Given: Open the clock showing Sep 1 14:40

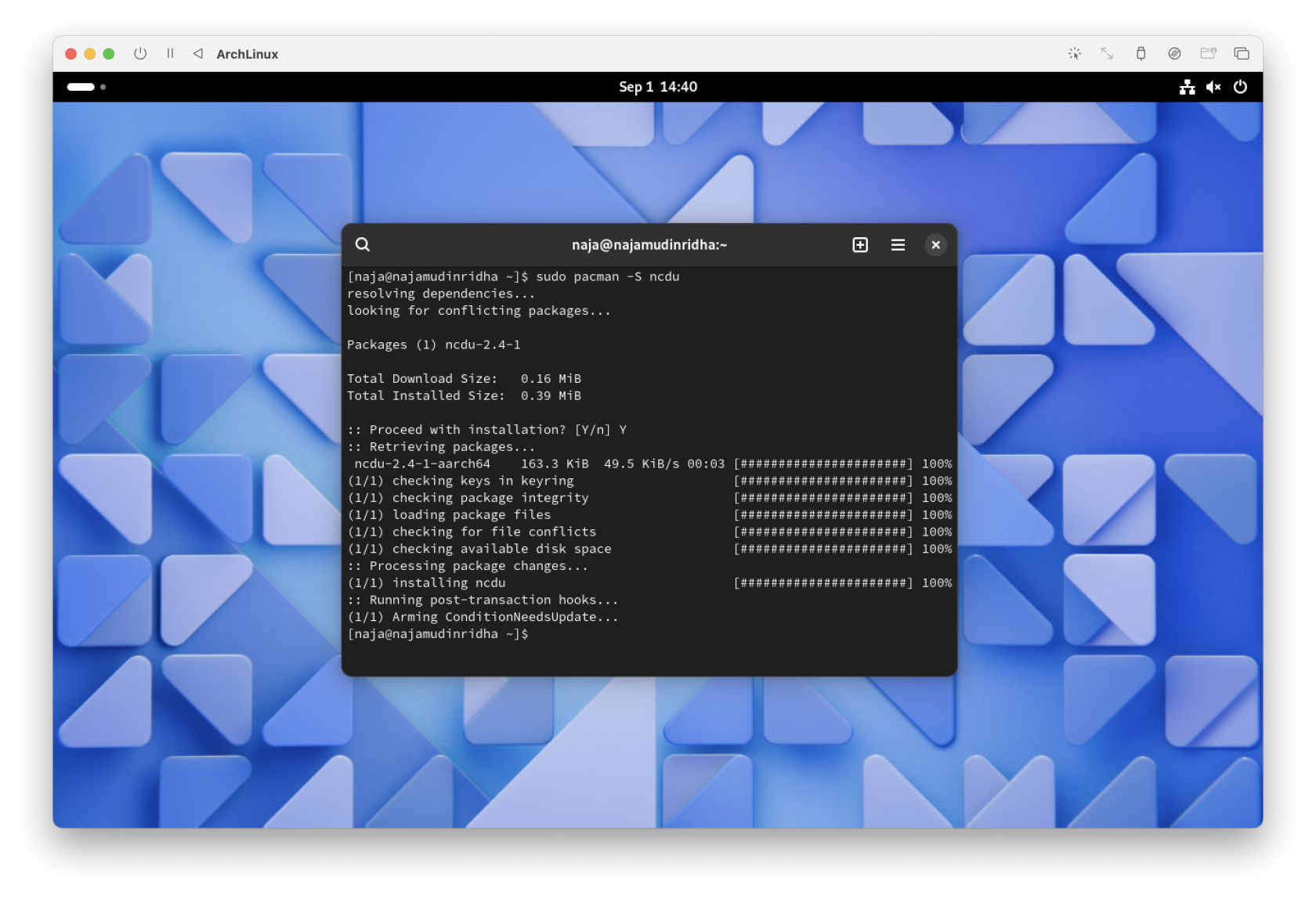Looking at the screenshot, I should 658,87.
